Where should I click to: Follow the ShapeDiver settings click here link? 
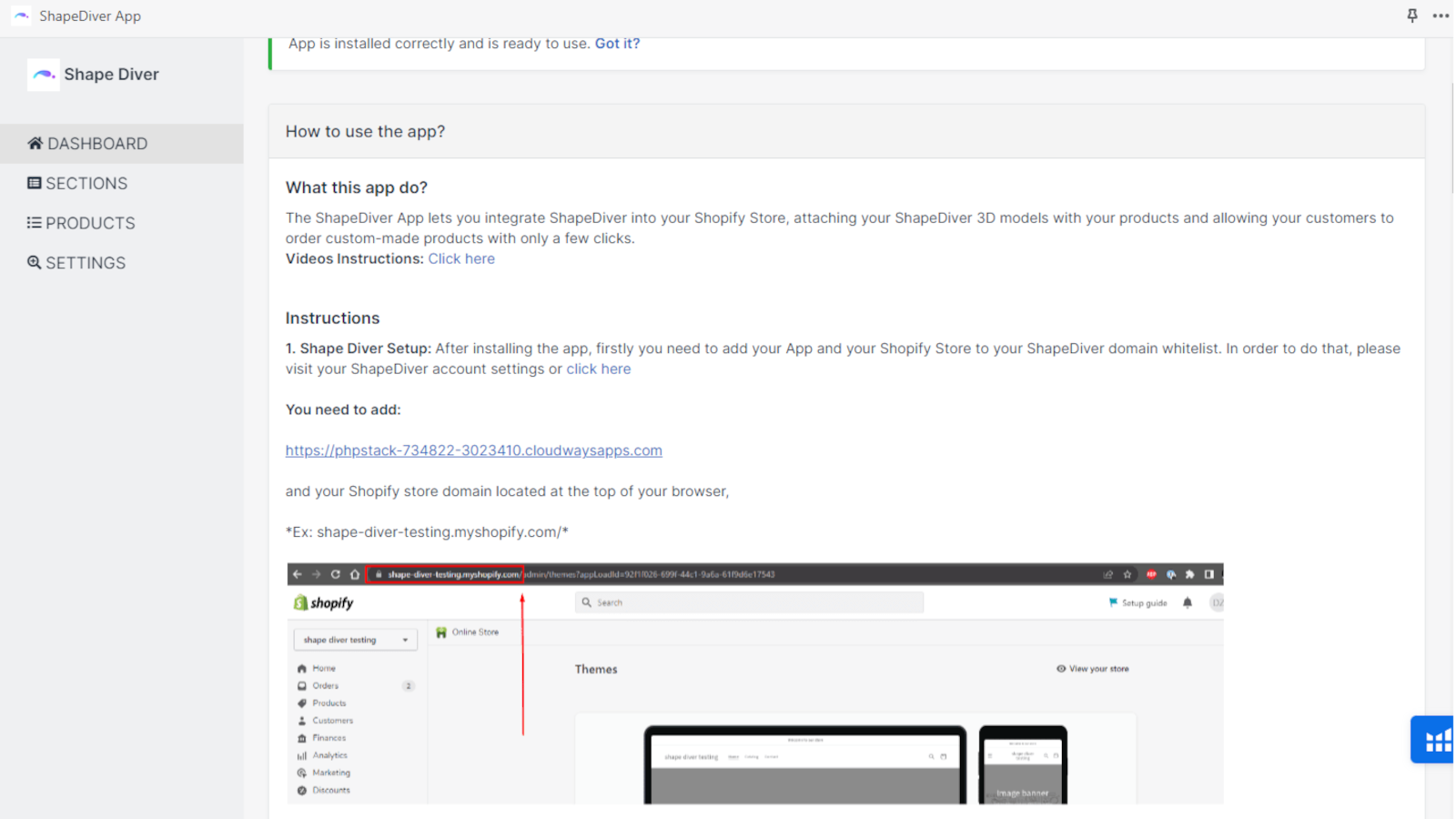(x=599, y=369)
